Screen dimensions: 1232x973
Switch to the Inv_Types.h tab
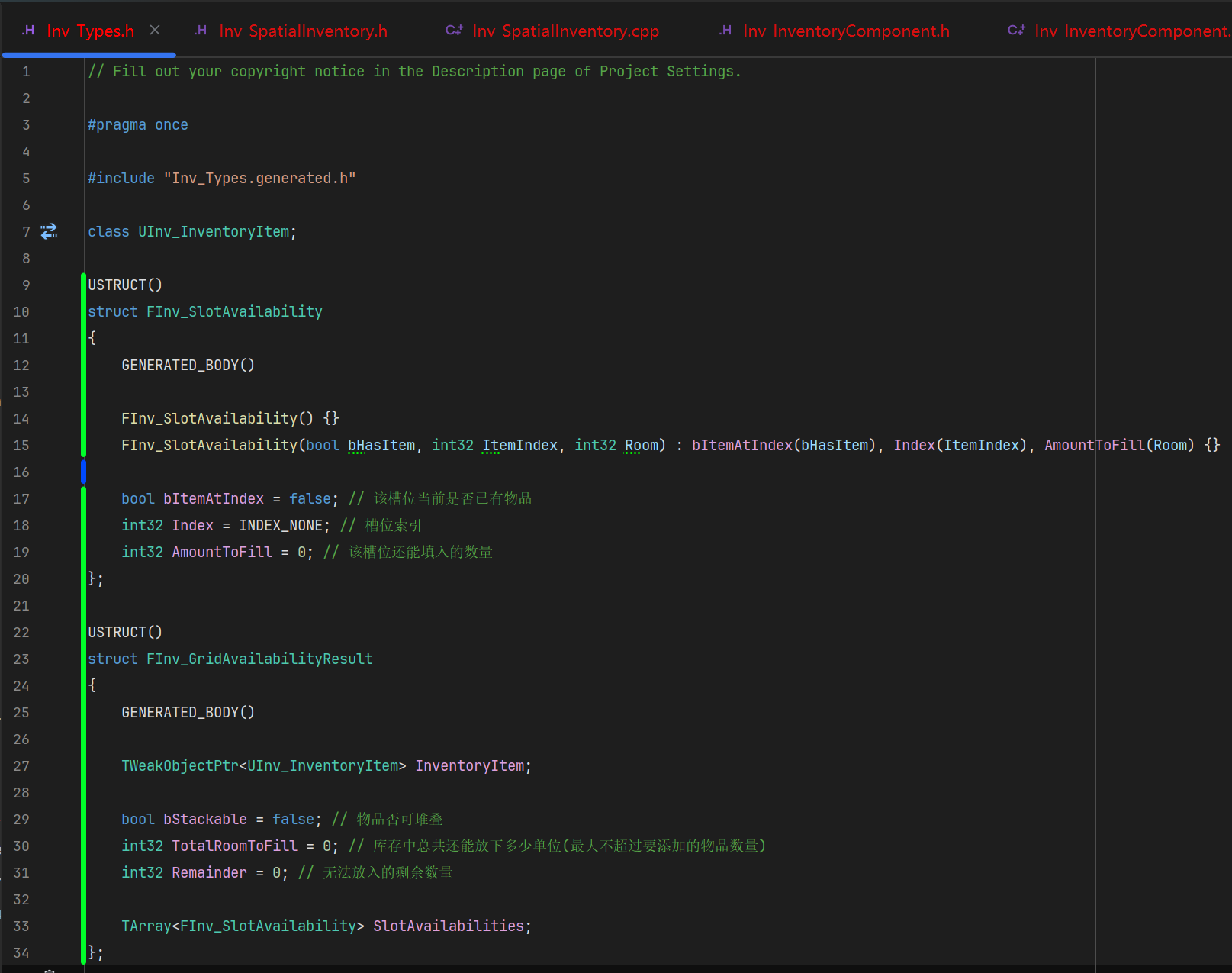click(x=90, y=31)
